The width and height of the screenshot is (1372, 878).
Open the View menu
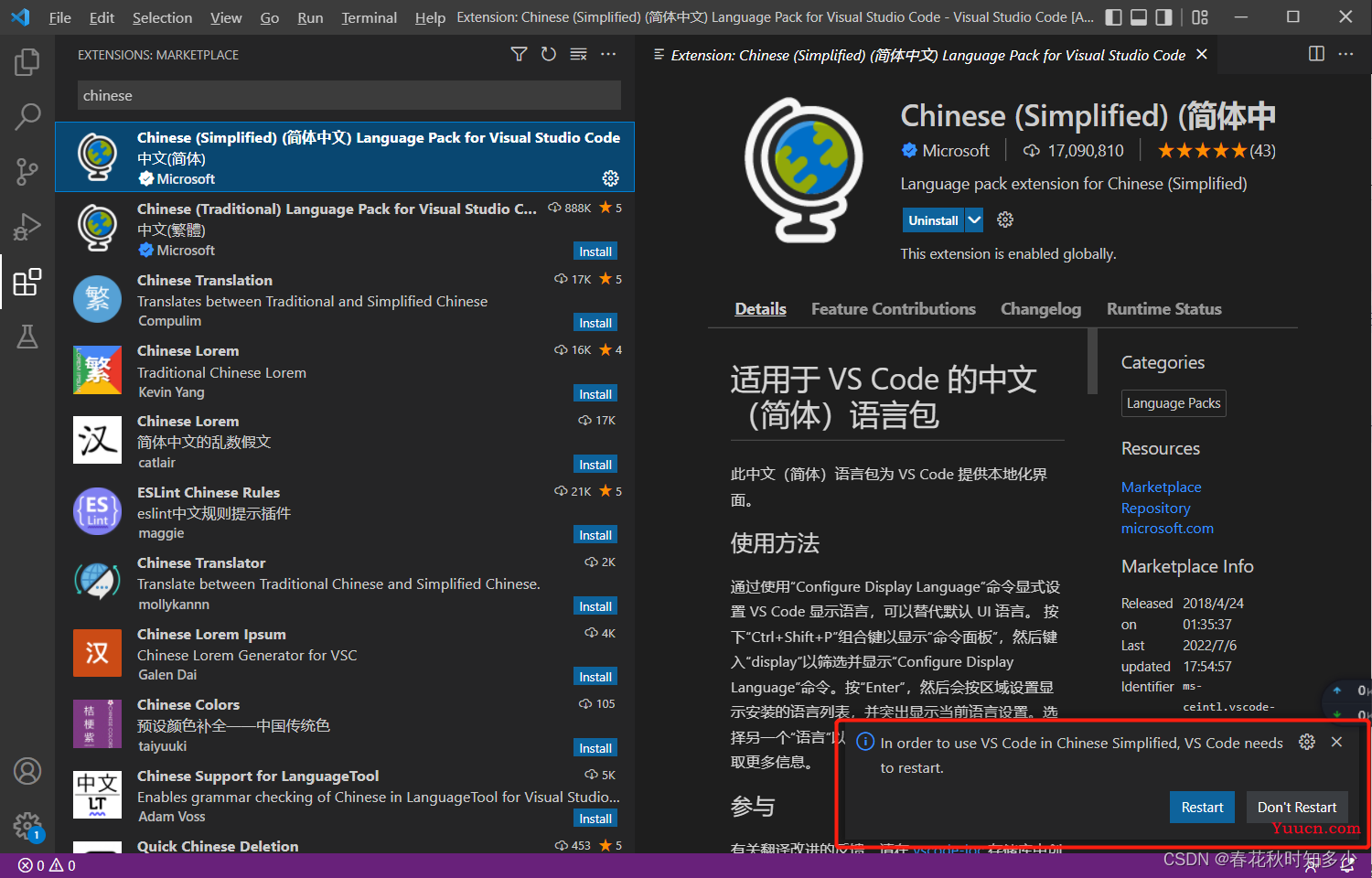226,17
